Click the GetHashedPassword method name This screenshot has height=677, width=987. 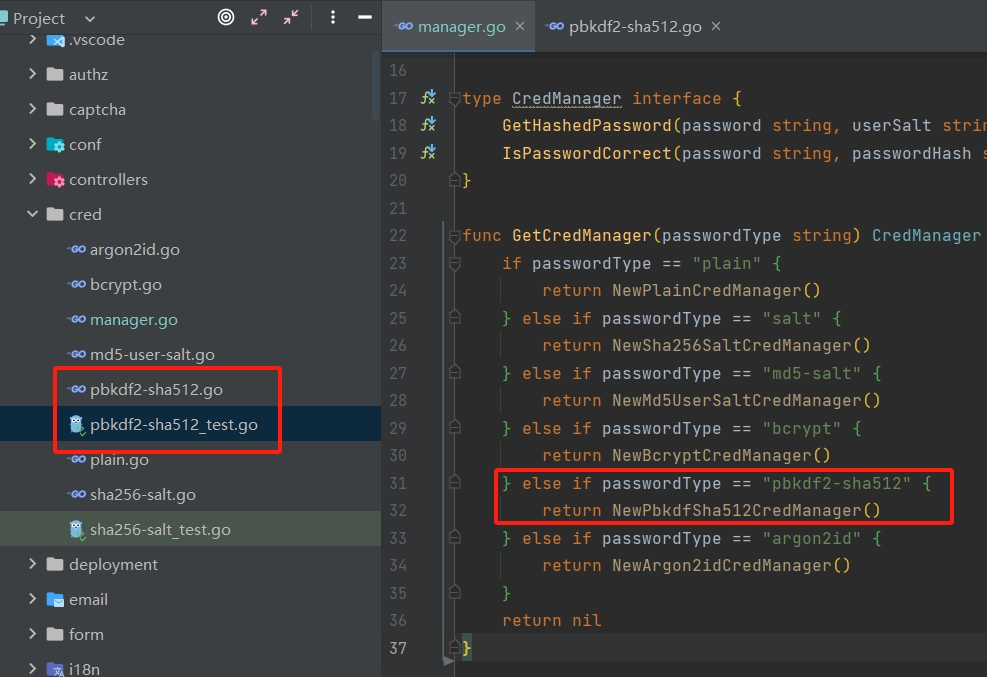[x=587, y=125]
